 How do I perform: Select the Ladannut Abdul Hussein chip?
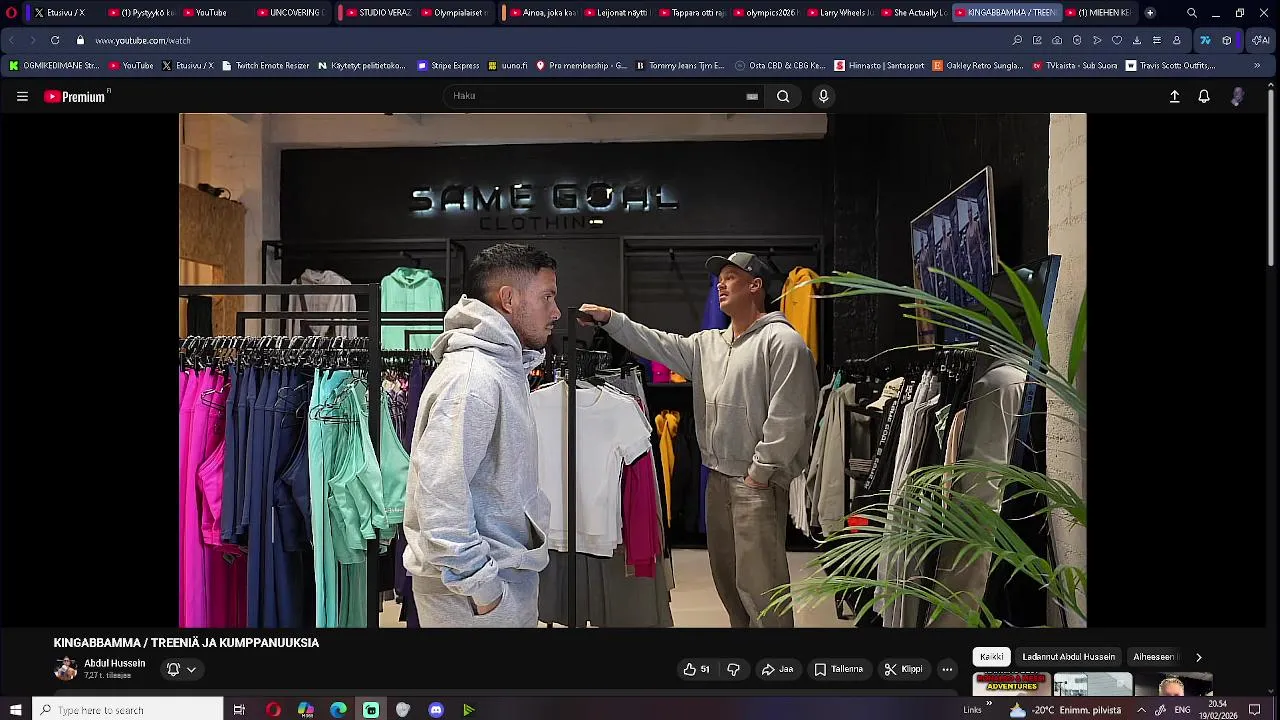1068,657
